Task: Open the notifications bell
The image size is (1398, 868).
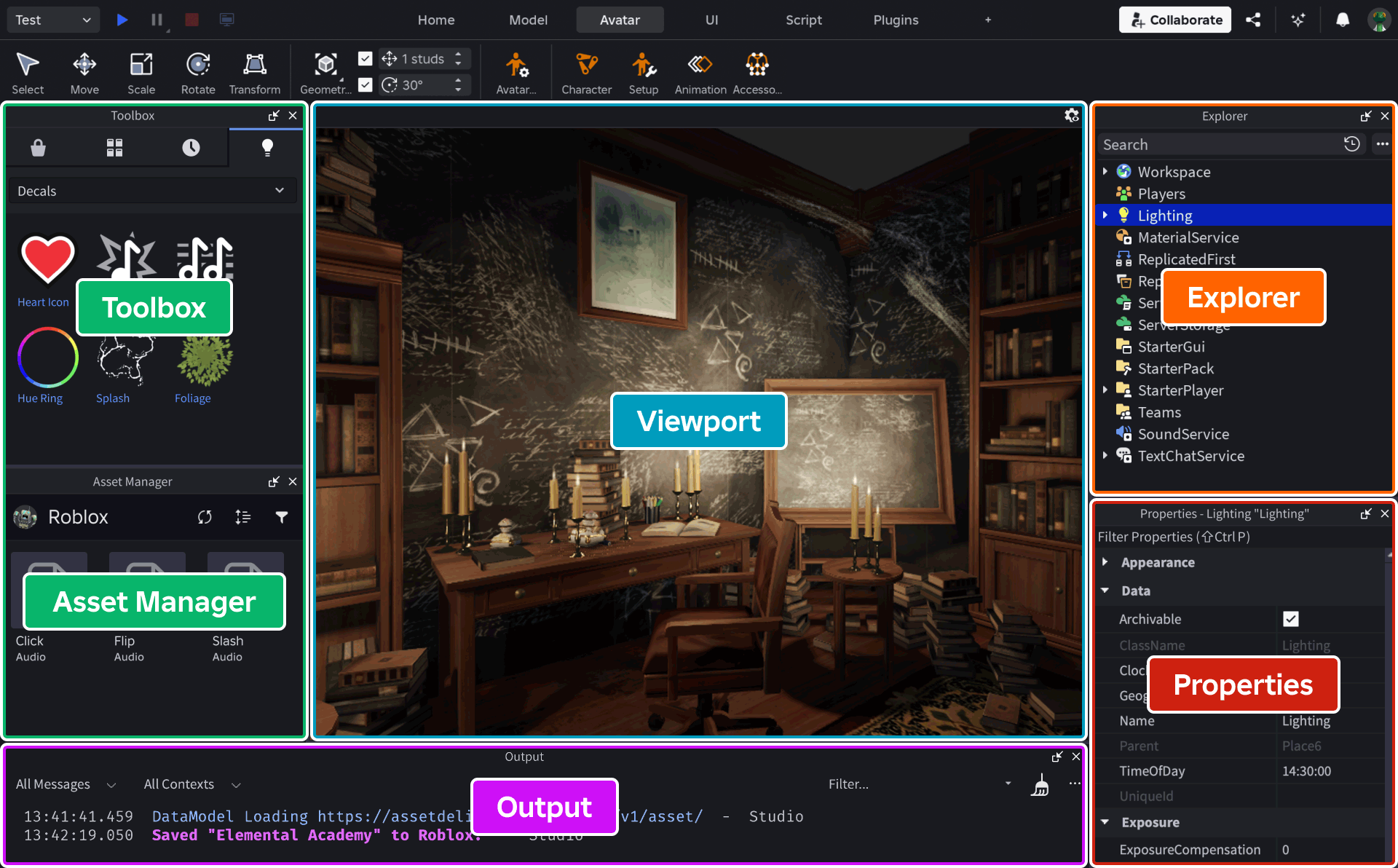Action: [1342, 20]
